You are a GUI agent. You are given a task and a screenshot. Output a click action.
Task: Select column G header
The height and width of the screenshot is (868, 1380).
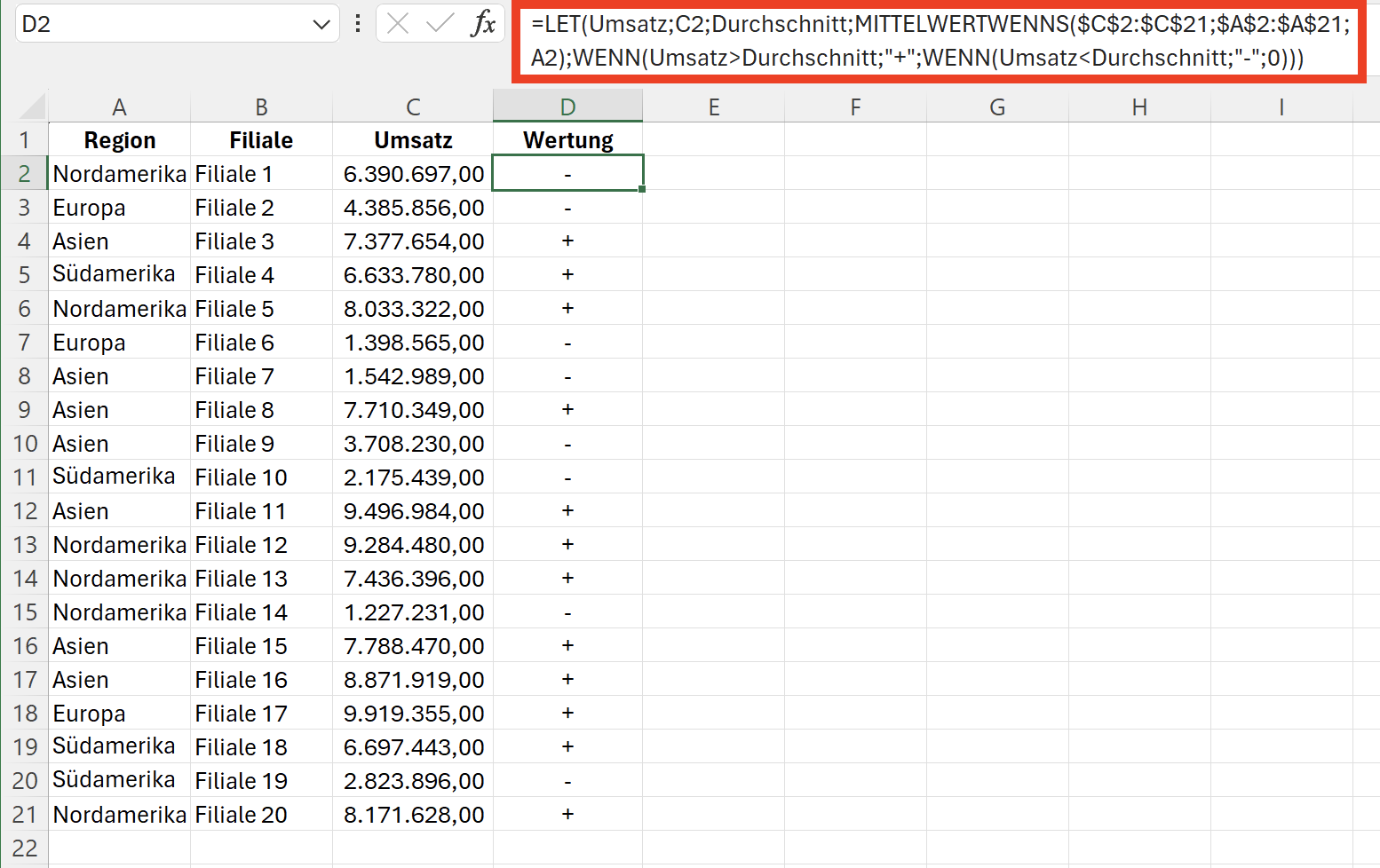click(x=997, y=107)
